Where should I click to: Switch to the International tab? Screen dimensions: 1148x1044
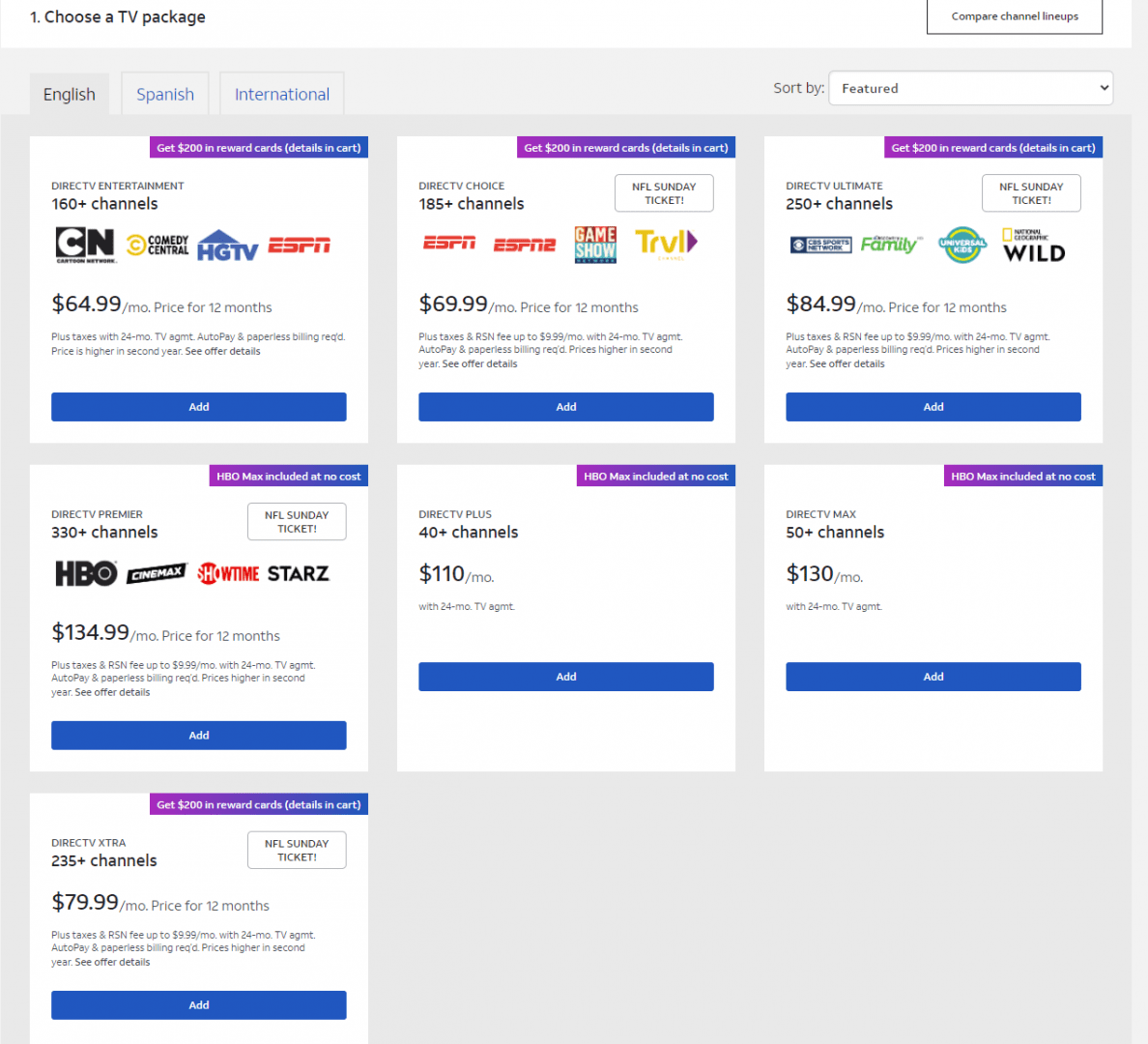[x=282, y=94]
